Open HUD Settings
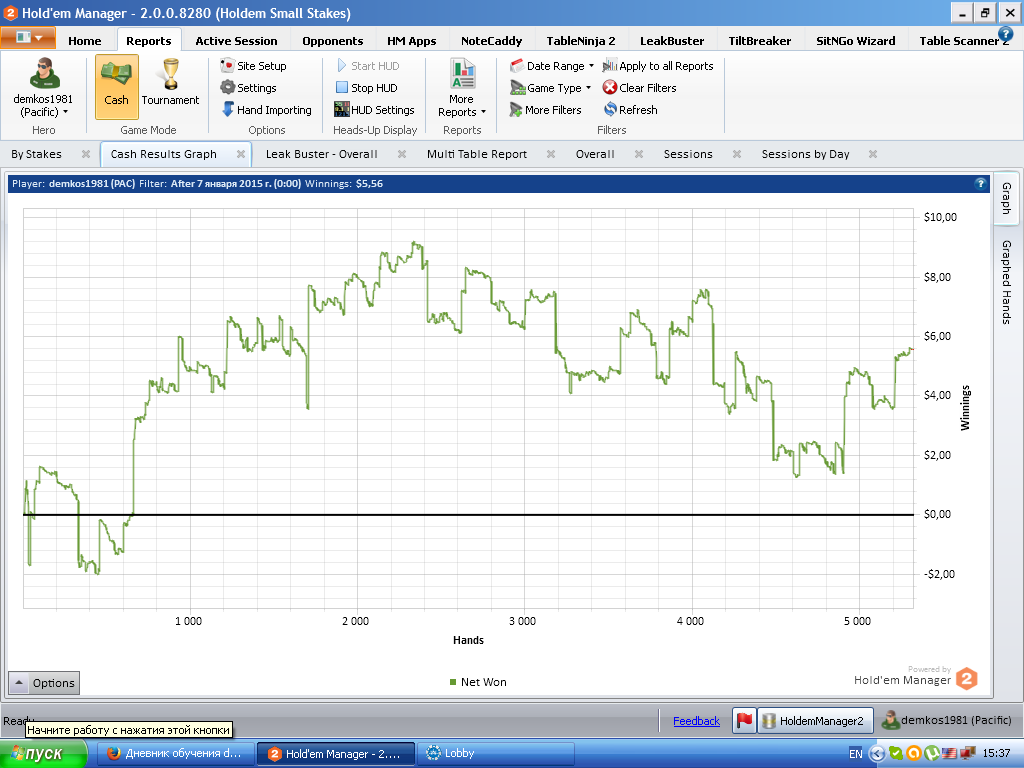Screen dimensions: 1024x768 (374, 110)
